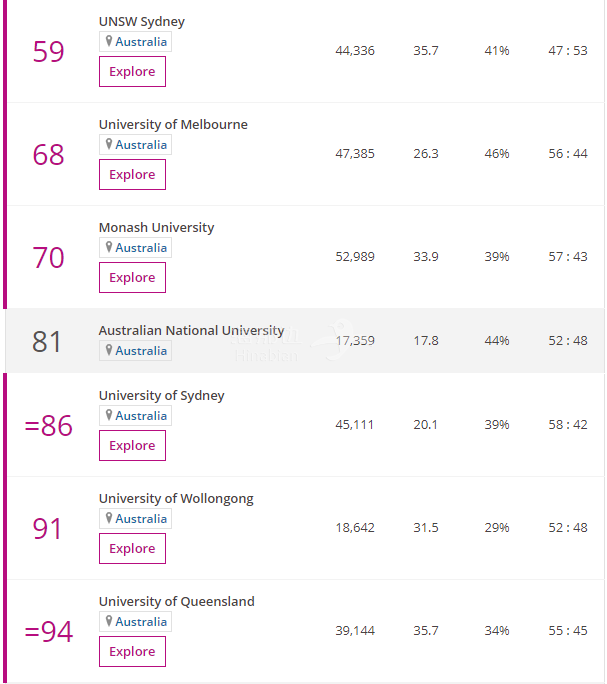This screenshot has width=607, height=684.
Task: Click the location pin icon for UNSW Sydney
Action: click(109, 41)
